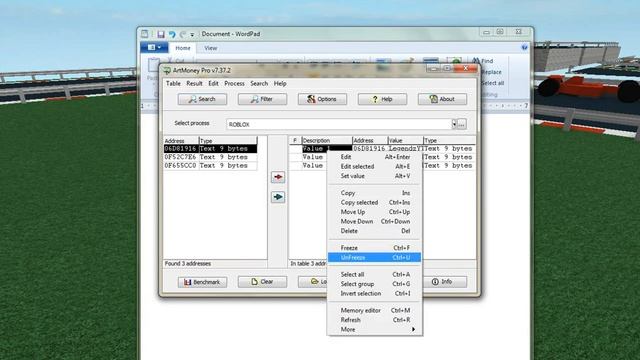The width and height of the screenshot is (640, 360).
Task: Open the WordPad application menu button
Action: (154, 48)
